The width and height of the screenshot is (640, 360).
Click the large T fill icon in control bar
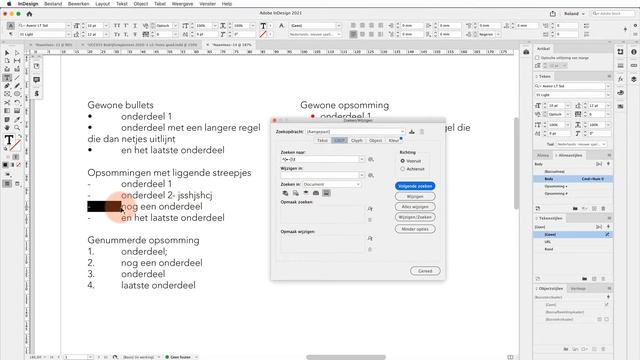263,25
